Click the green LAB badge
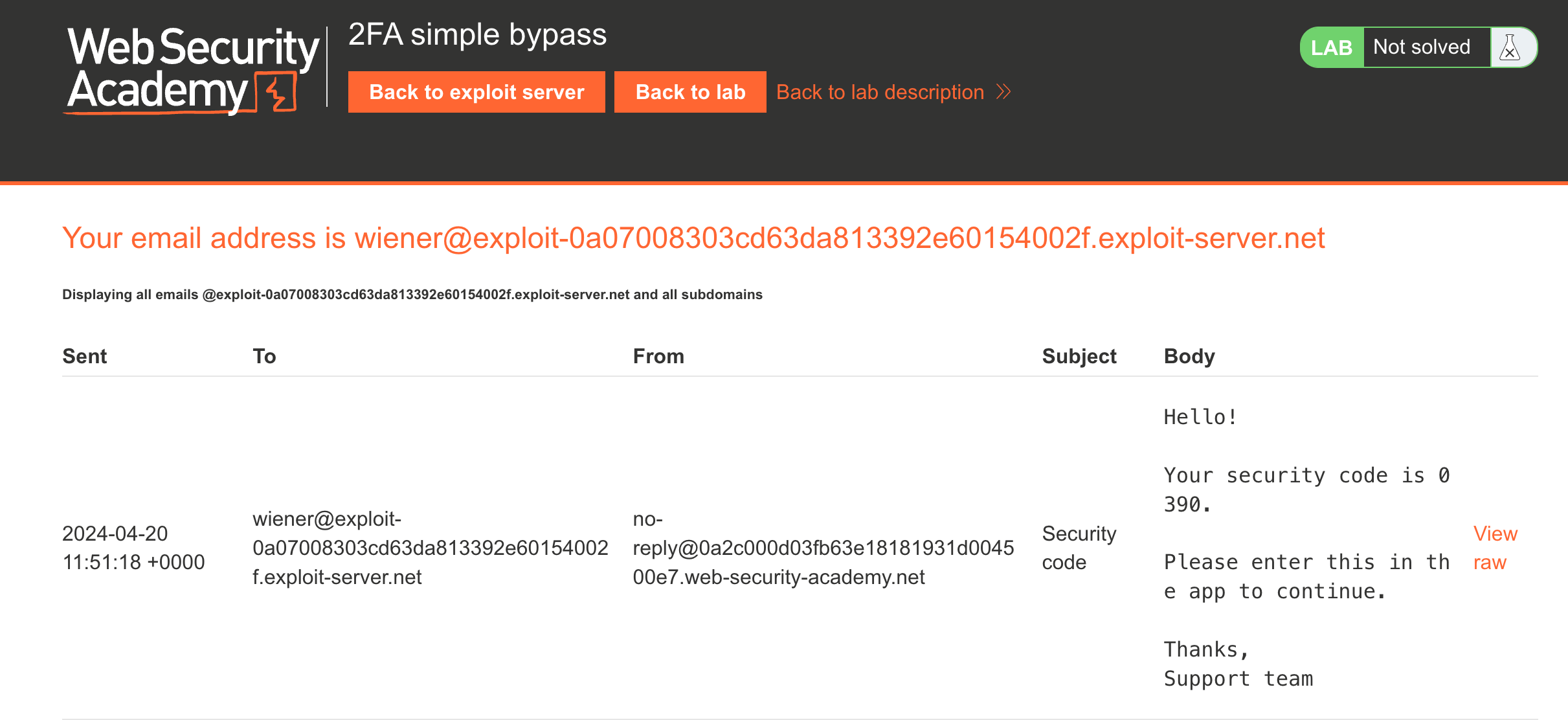The image size is (1568, 720). [x=1331, y=47]
